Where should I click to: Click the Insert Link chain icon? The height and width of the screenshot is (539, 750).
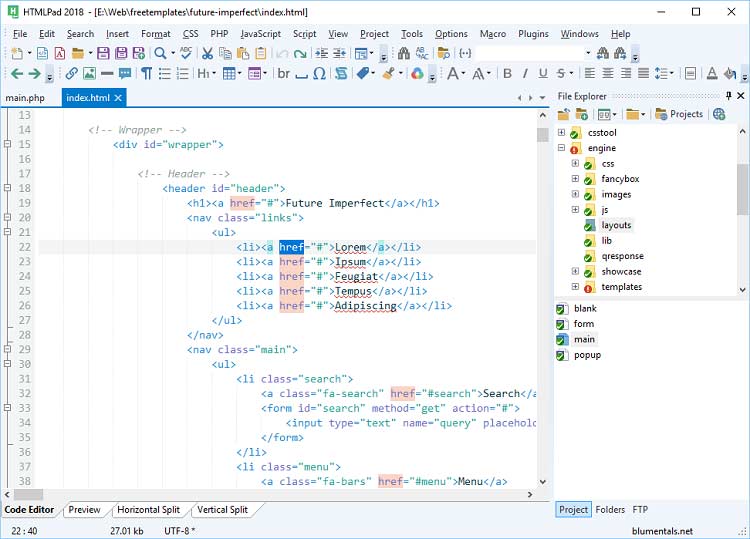[72, 74]
